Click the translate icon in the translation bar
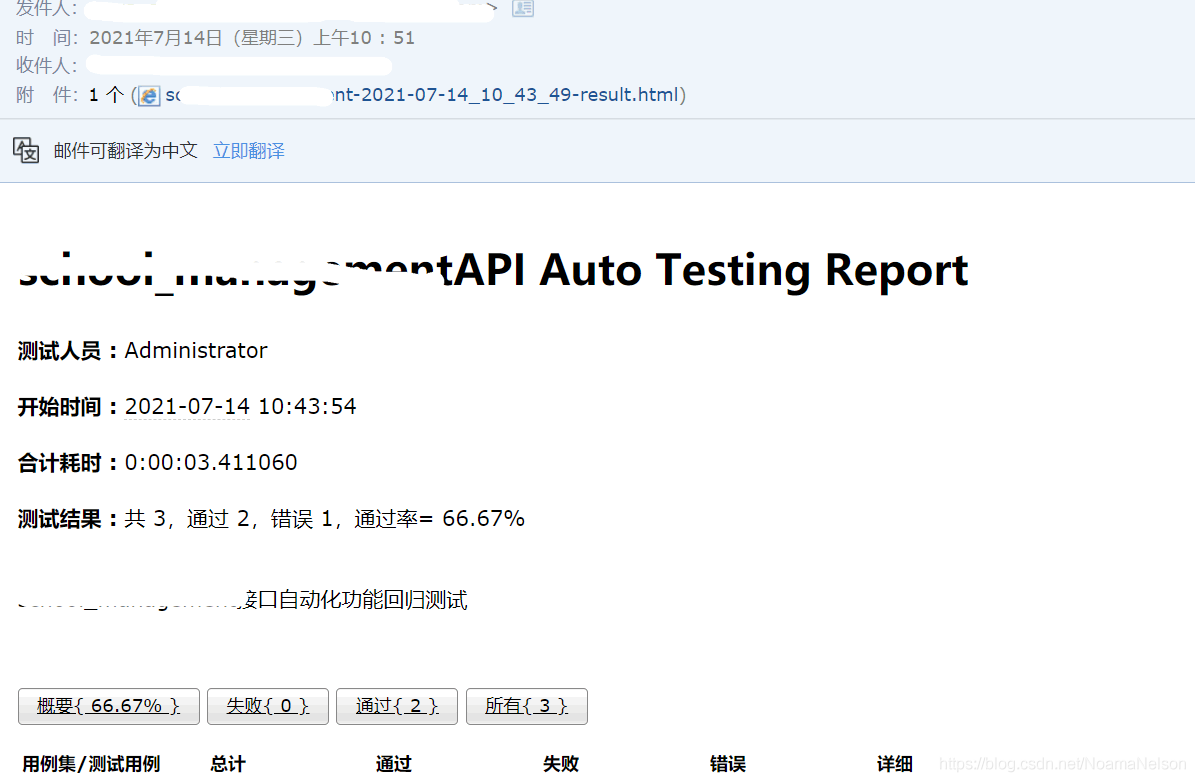 coord(26,151)
